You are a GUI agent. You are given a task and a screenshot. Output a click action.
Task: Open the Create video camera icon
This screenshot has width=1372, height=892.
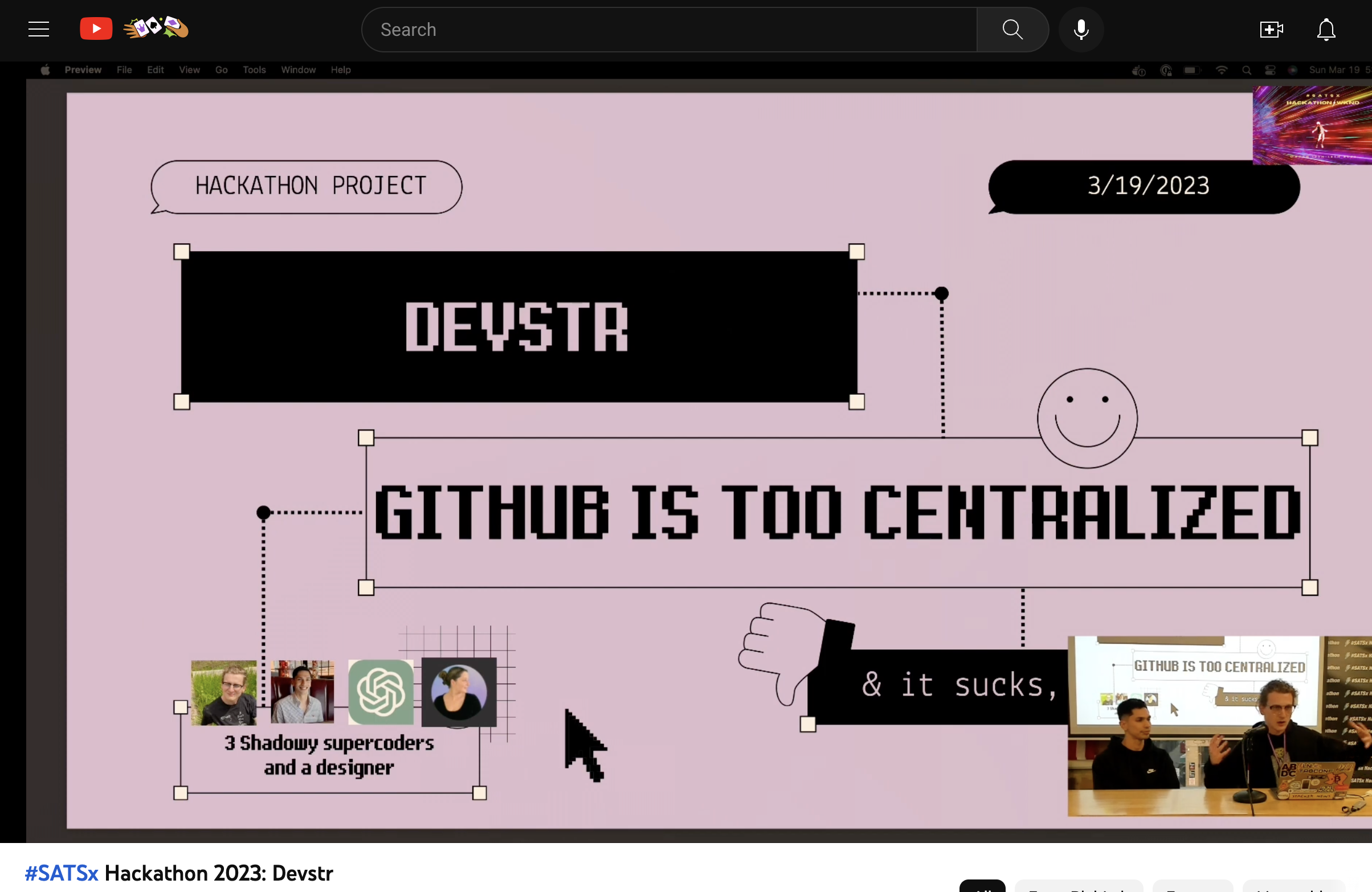point(1271,30)
